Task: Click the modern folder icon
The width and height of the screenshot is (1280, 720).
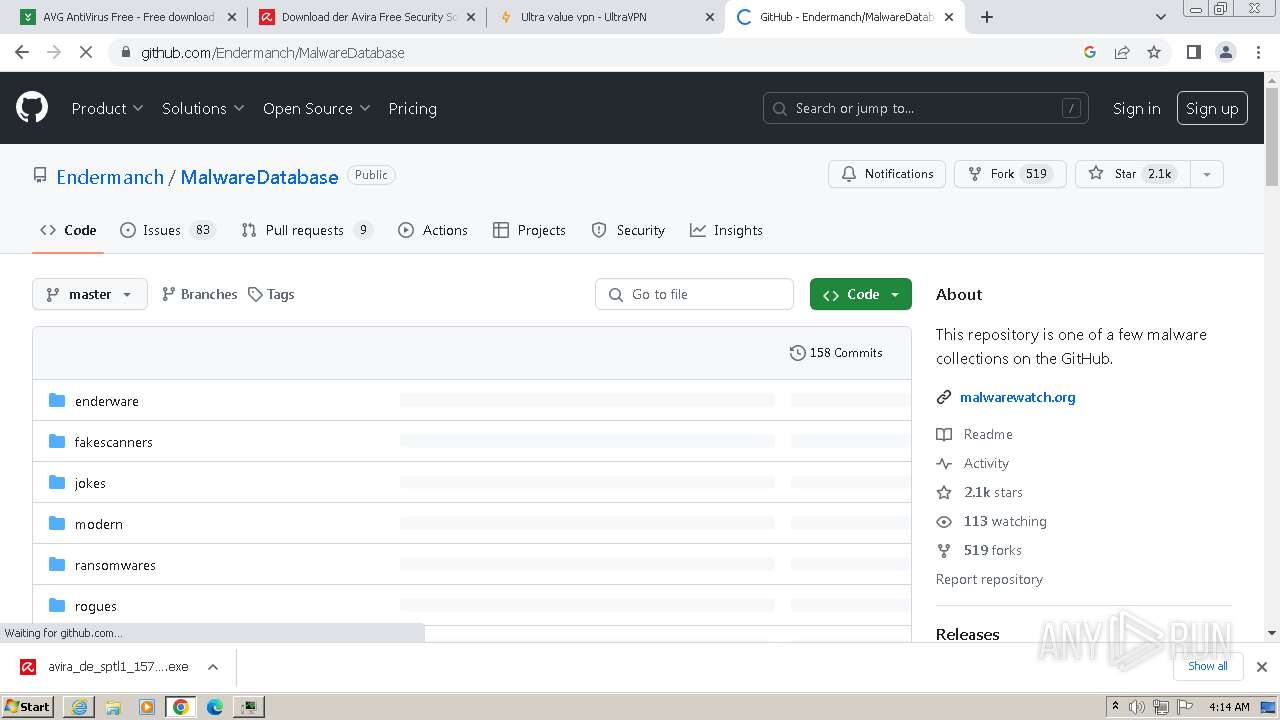Action: [x=57, y=524]
